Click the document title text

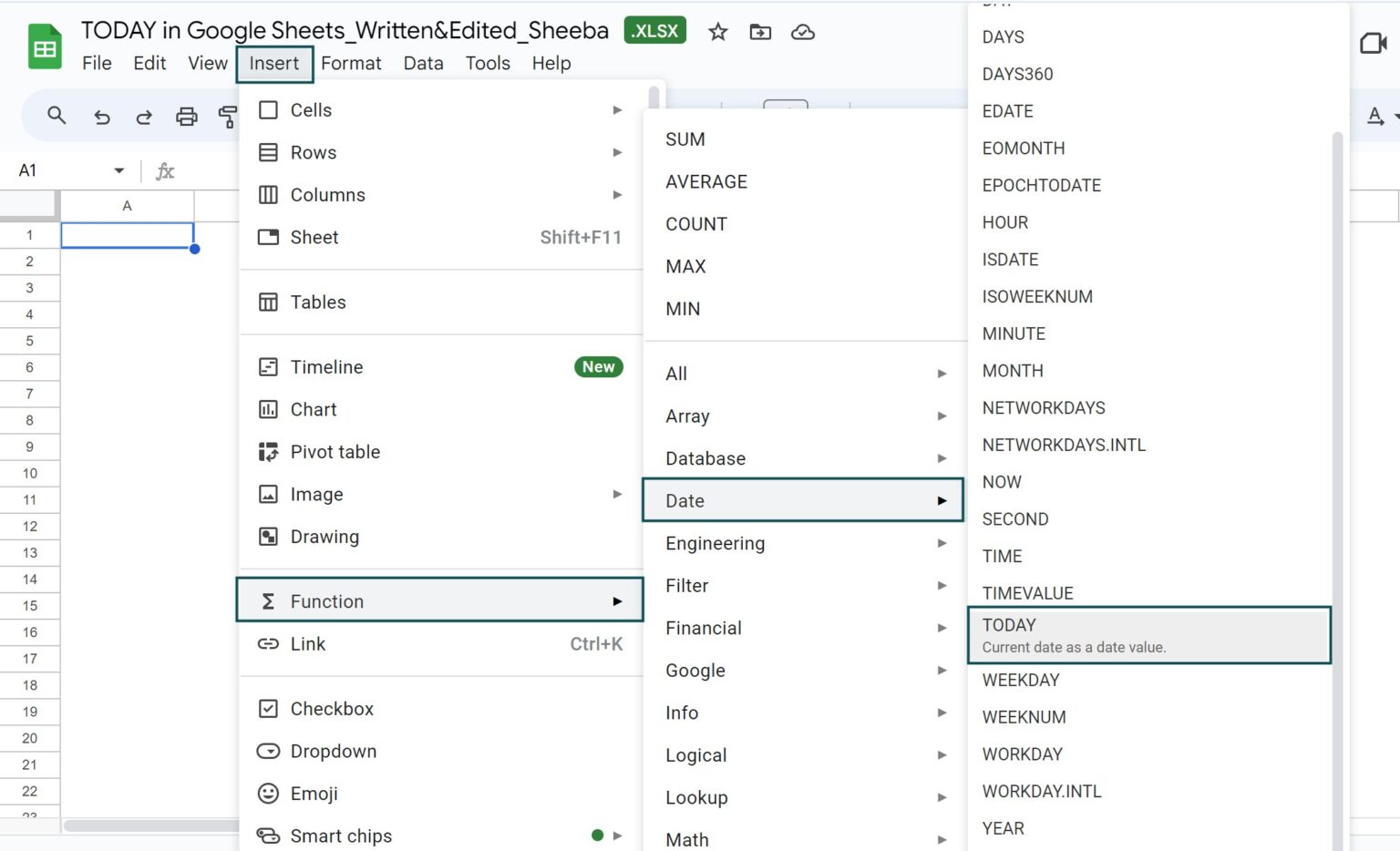coord(345,30)
